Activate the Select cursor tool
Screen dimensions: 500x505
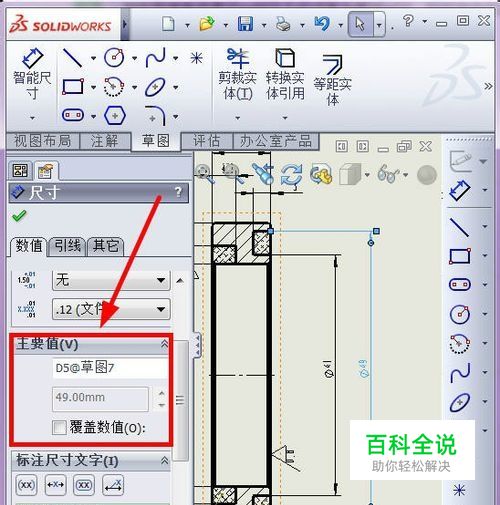[x=360, y=24]
